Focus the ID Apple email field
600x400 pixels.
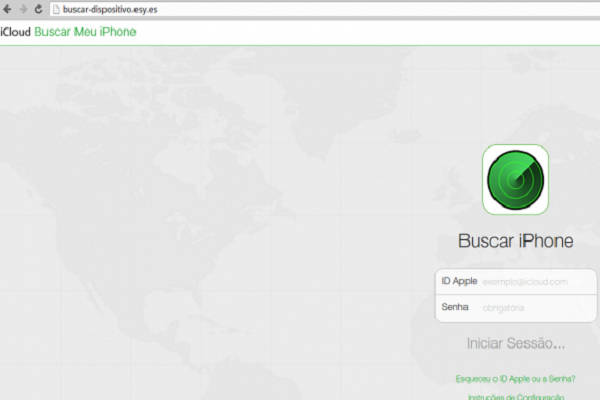click(x=515, y=281)
